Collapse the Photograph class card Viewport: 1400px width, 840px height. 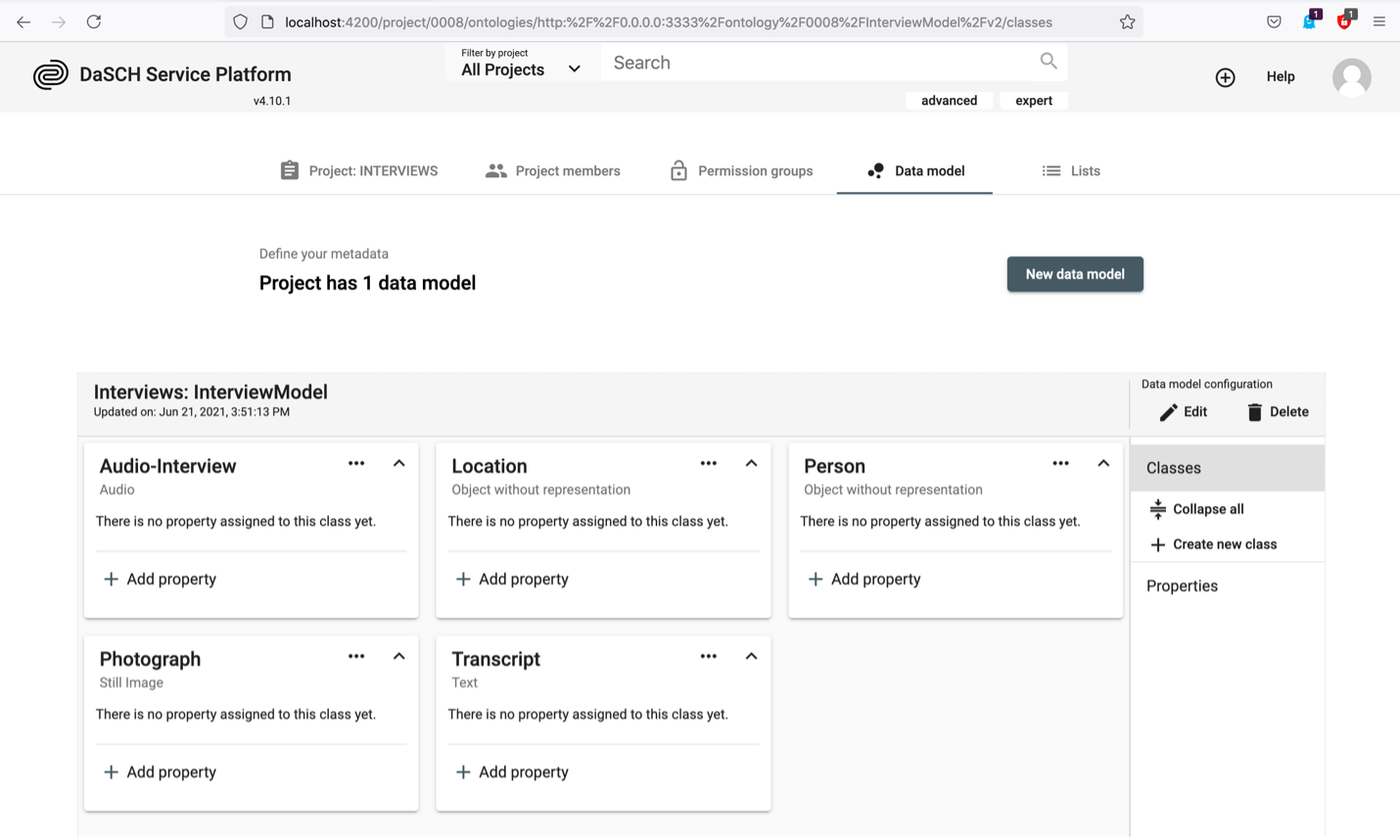tap(398, 656)
